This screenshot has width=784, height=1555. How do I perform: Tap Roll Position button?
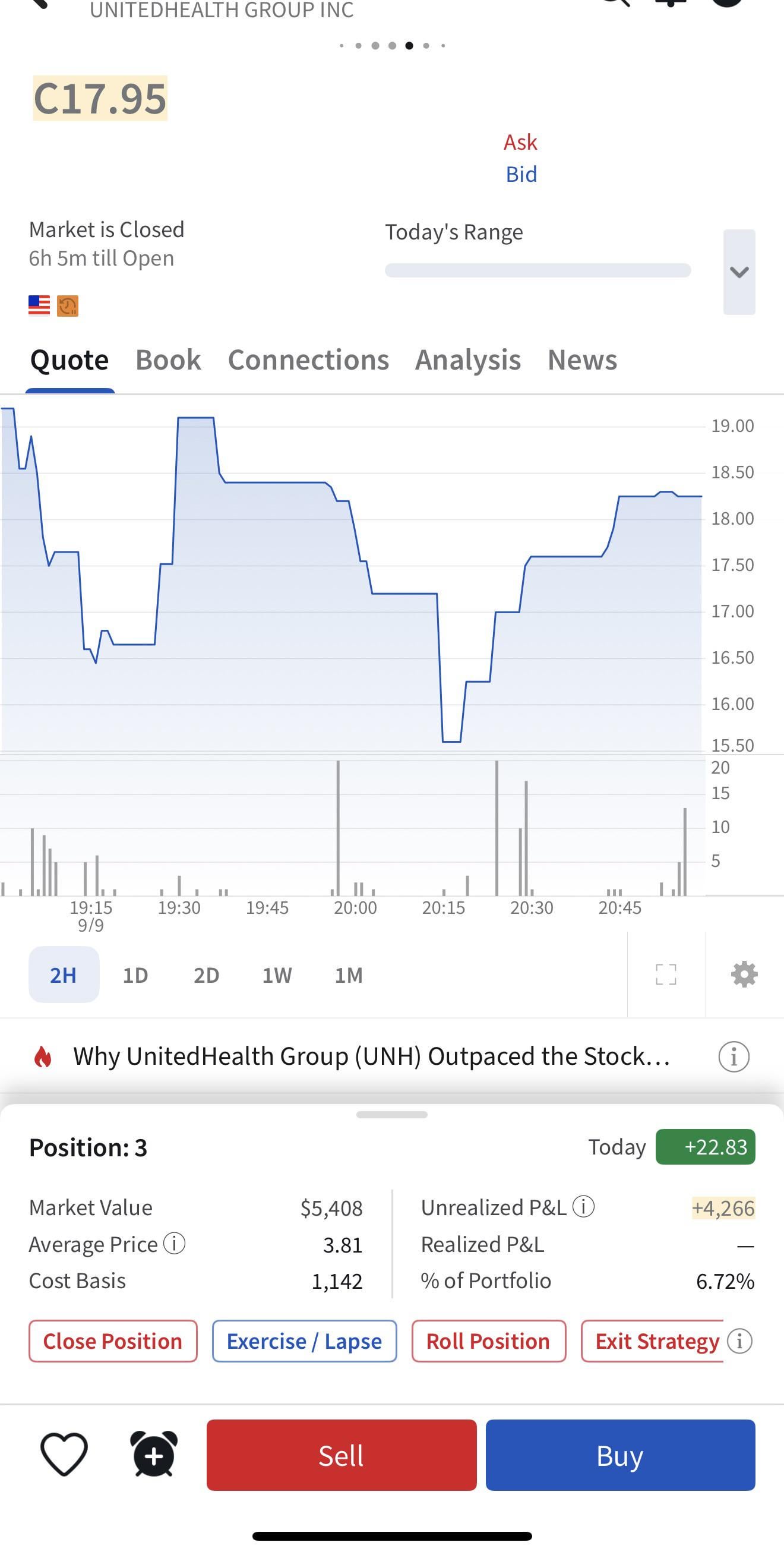click(x=489, y=1341)
